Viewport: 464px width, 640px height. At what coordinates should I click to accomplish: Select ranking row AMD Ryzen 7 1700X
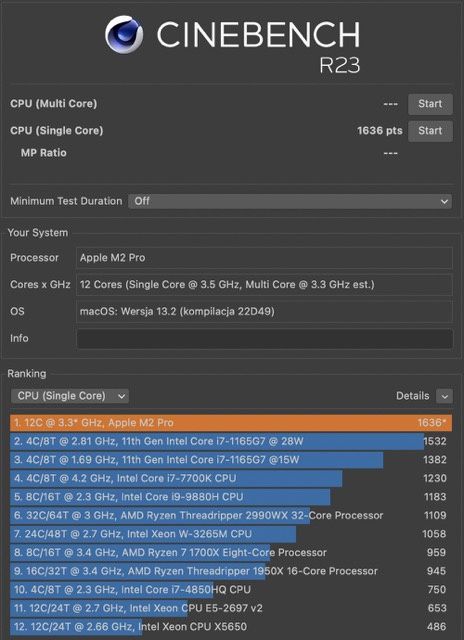[x=231, y=553]
